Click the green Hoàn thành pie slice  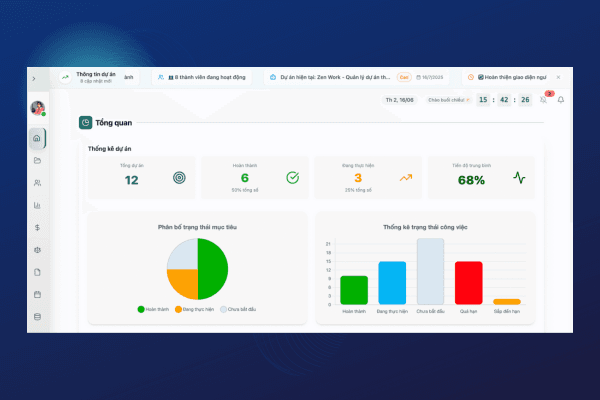(x=214, y=269)
